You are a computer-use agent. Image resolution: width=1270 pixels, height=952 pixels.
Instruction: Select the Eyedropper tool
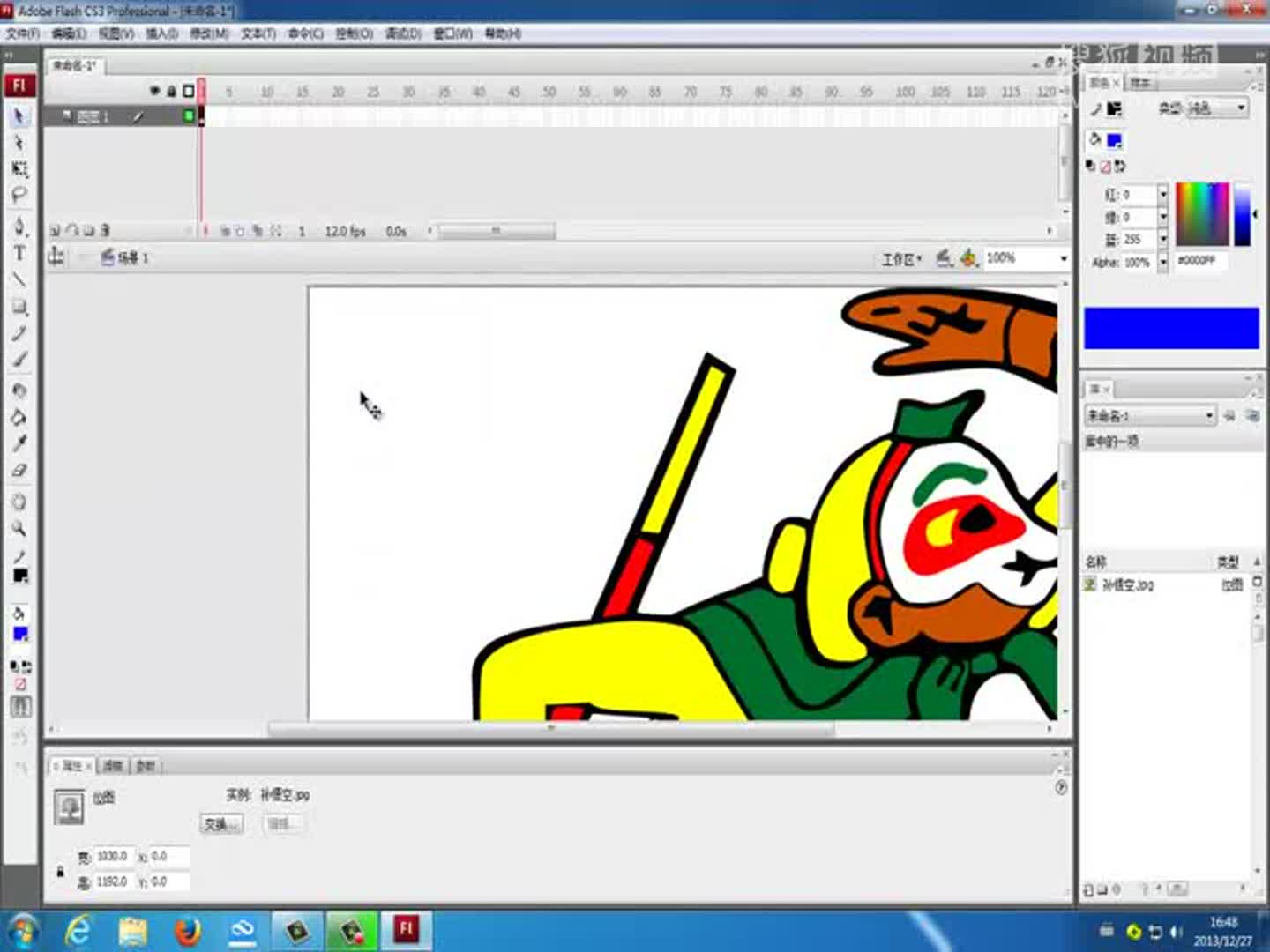(19, 443)
